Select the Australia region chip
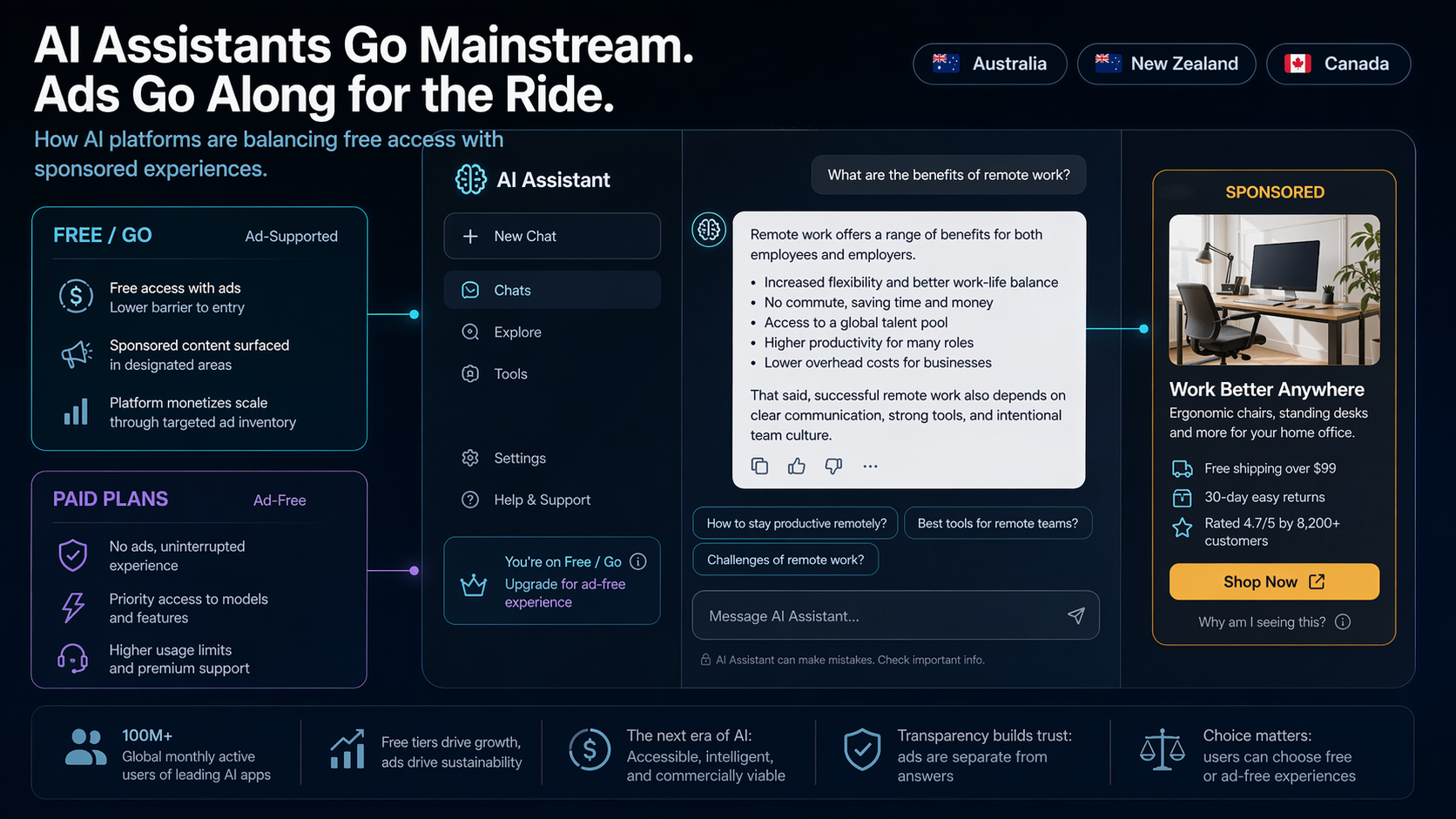The height and width of the screenshot is (819, 1456). click(990, 64)
